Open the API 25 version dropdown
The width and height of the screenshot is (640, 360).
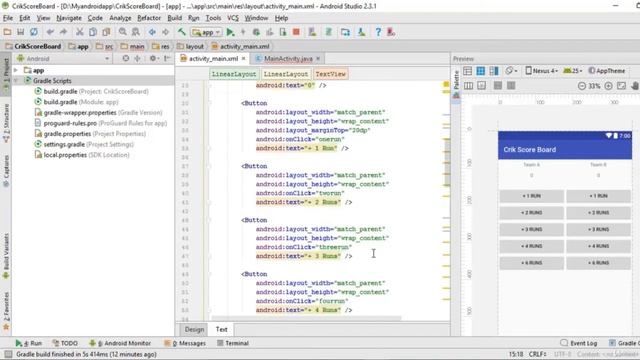click(572, 71)
